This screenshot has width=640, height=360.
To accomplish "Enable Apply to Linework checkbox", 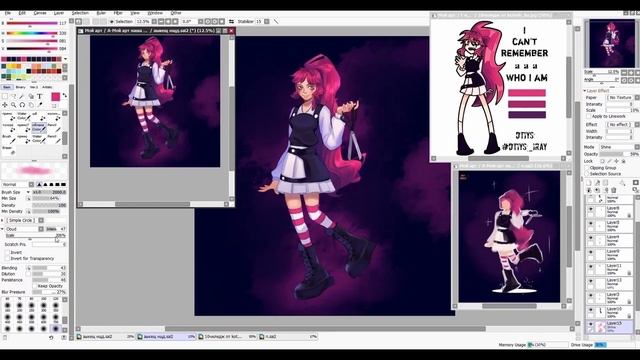I will (x=589, y=116).
